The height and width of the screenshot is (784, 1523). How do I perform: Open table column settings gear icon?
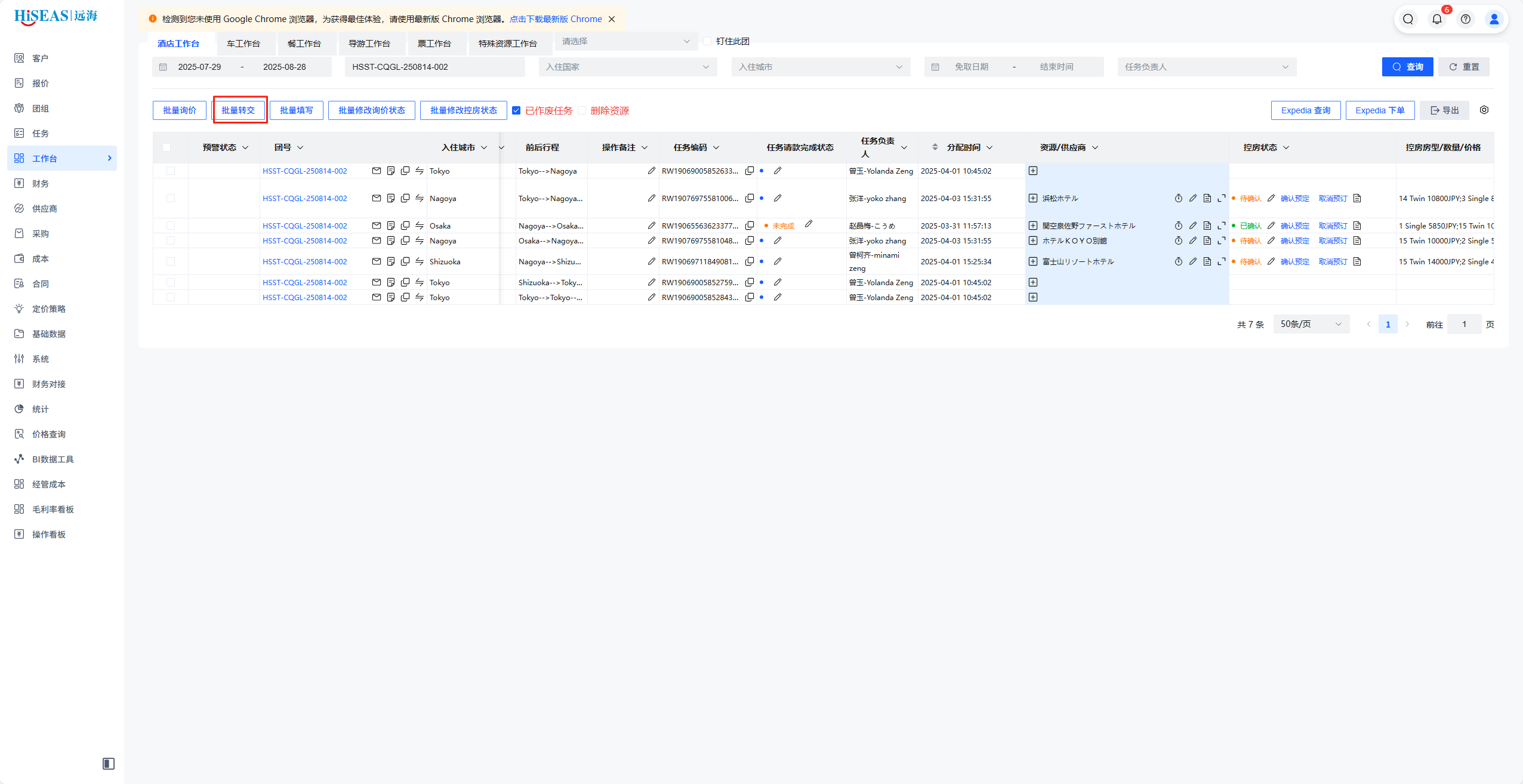tap(1484, 110)
